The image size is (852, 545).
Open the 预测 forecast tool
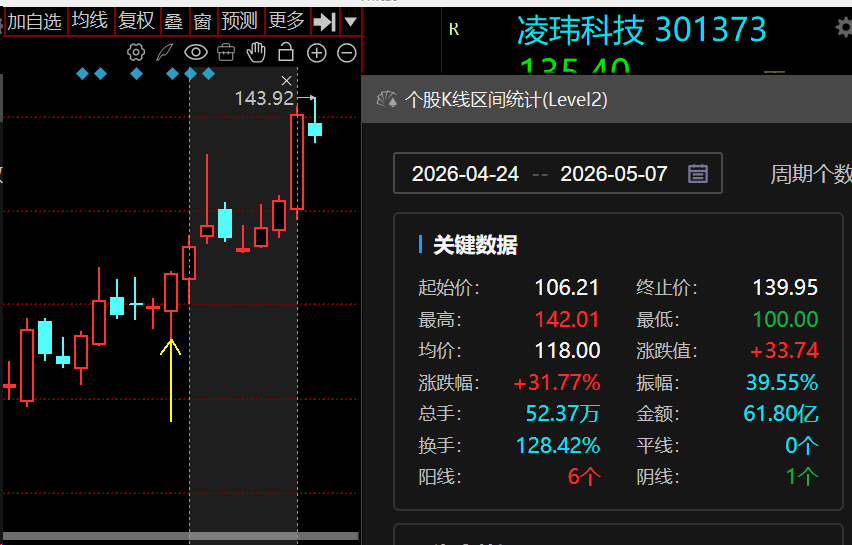pyautogui.click(x=240, y=22)
